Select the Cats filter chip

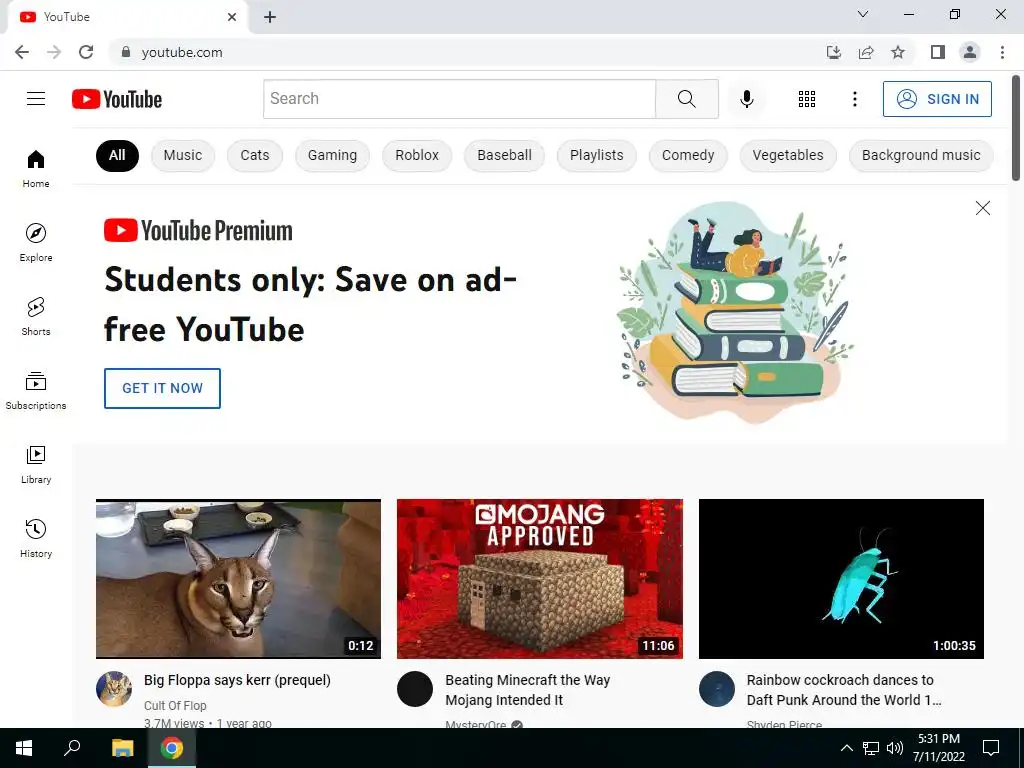255,155
